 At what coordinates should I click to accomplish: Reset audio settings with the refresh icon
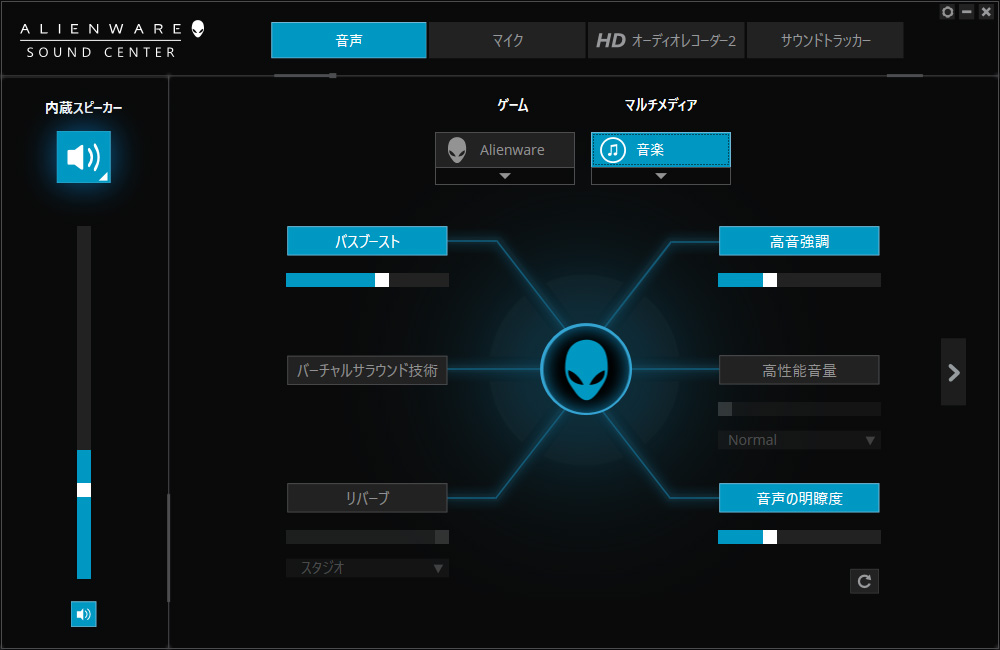click(x=864, y=581)
